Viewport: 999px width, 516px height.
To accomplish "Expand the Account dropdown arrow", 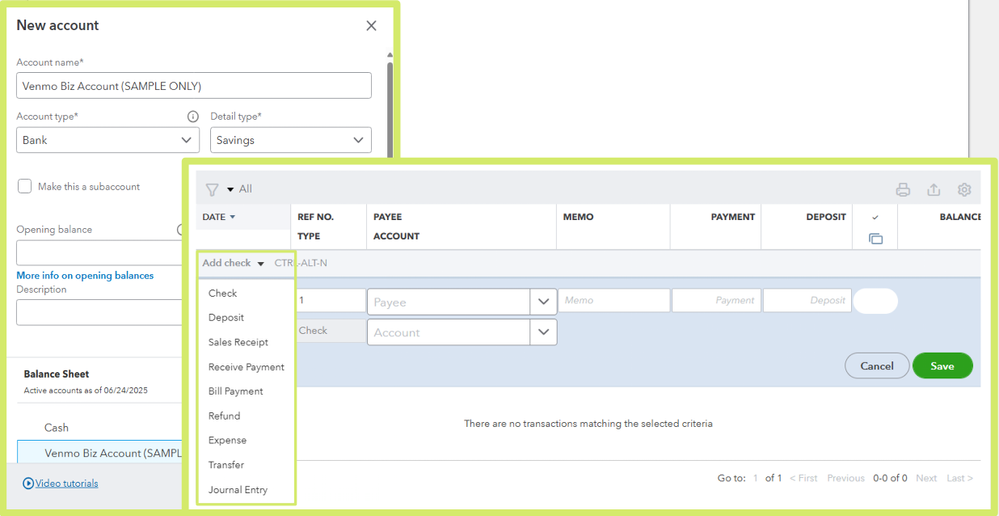I will coord(543,332).
